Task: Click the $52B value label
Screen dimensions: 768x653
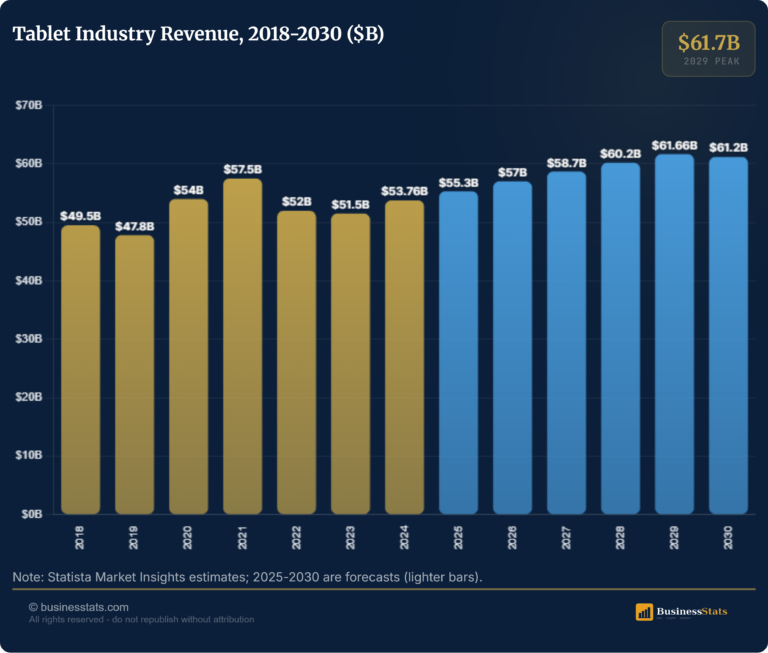Action: coord(296,202)
